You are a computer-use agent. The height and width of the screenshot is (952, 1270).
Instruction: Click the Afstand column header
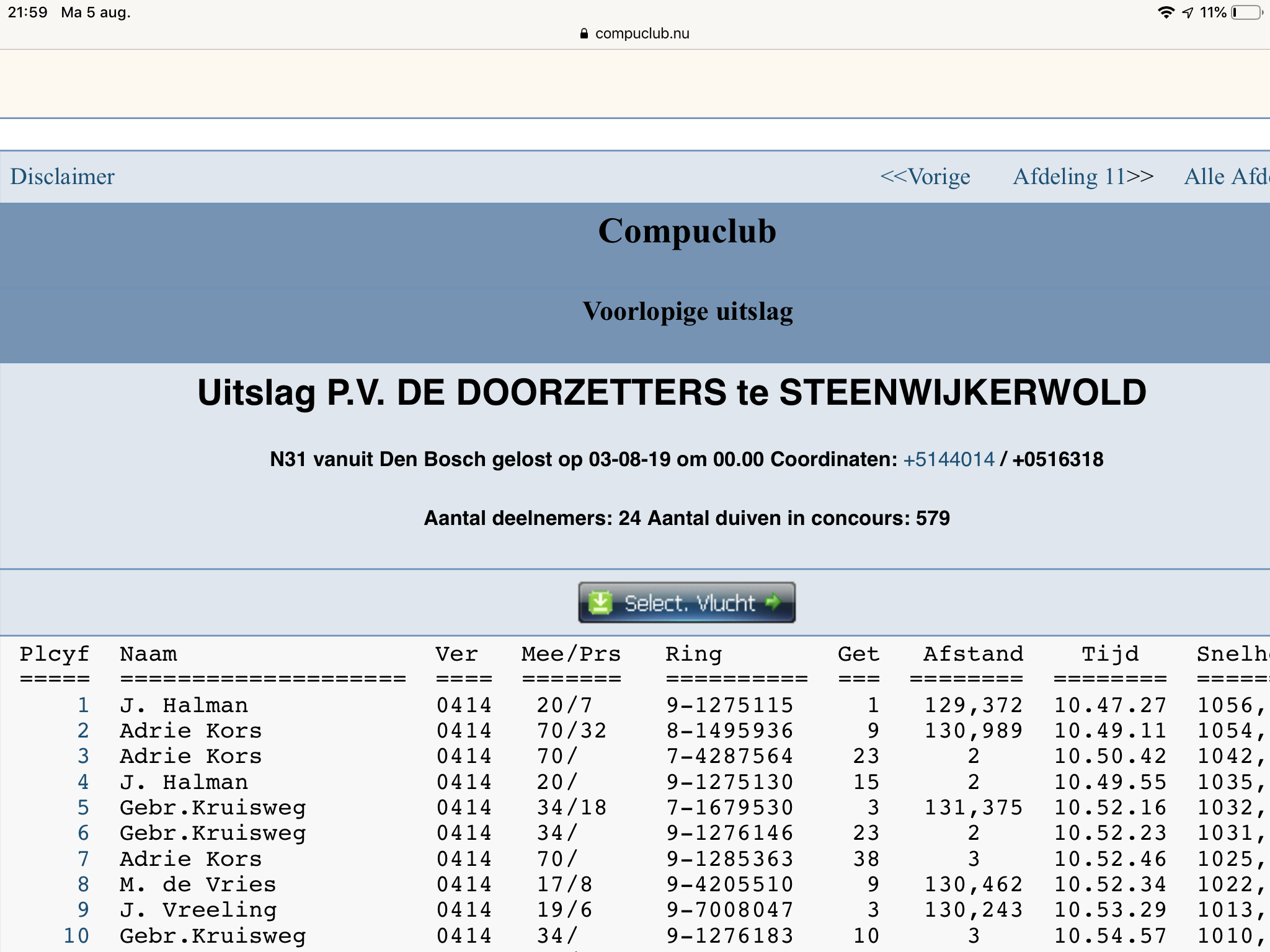(x=974, y=654)
